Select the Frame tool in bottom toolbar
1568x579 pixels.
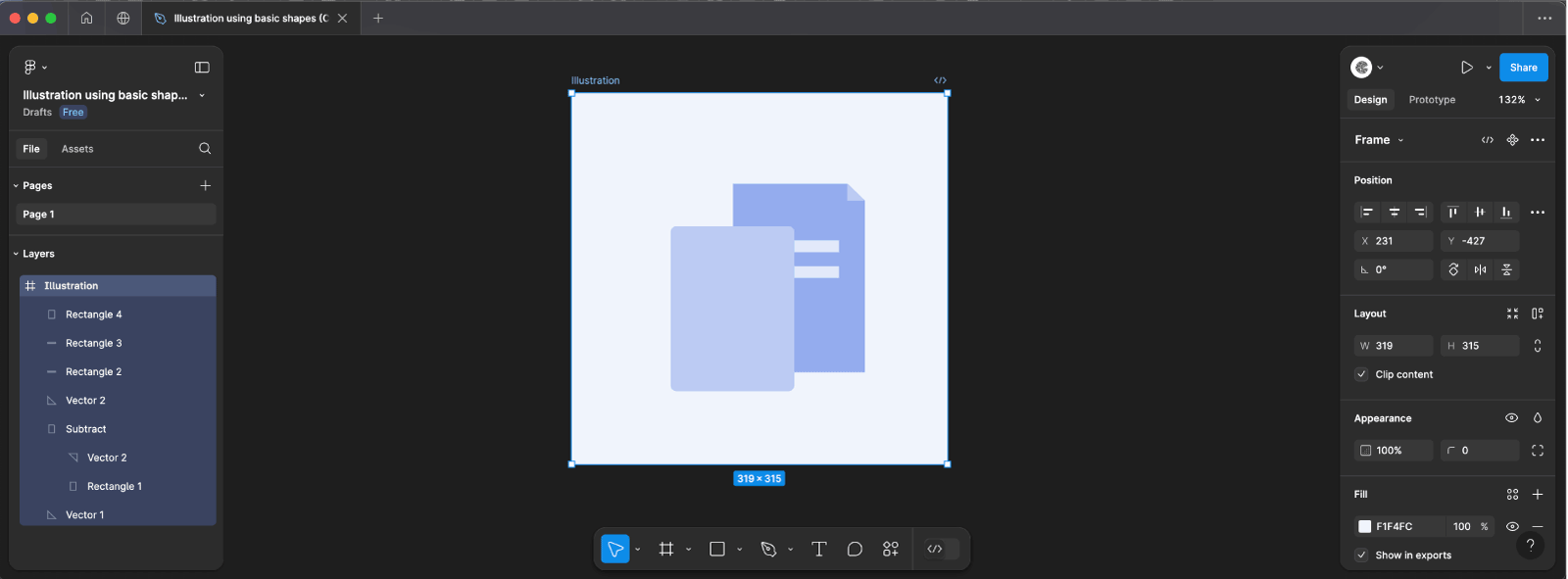(666, 550)
